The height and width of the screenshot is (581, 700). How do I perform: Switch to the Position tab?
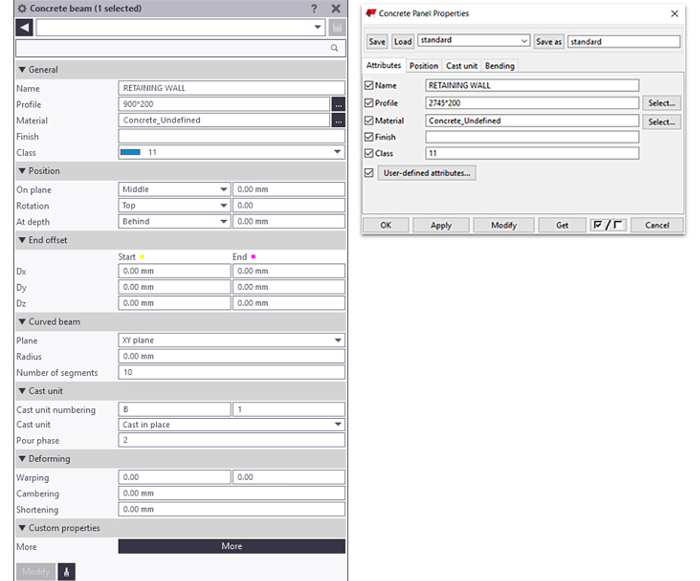click(x=423, y=66)
